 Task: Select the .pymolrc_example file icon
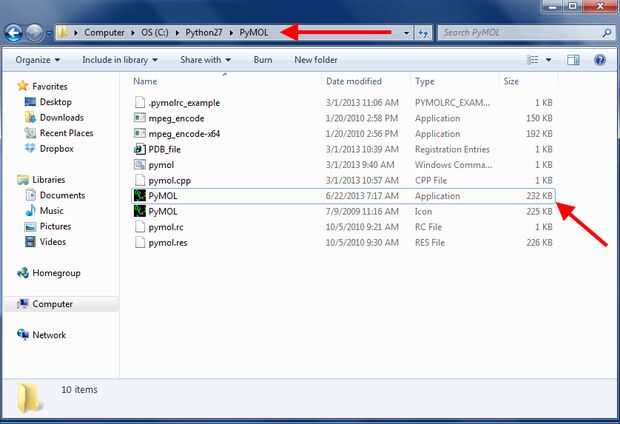pos(140,102)
